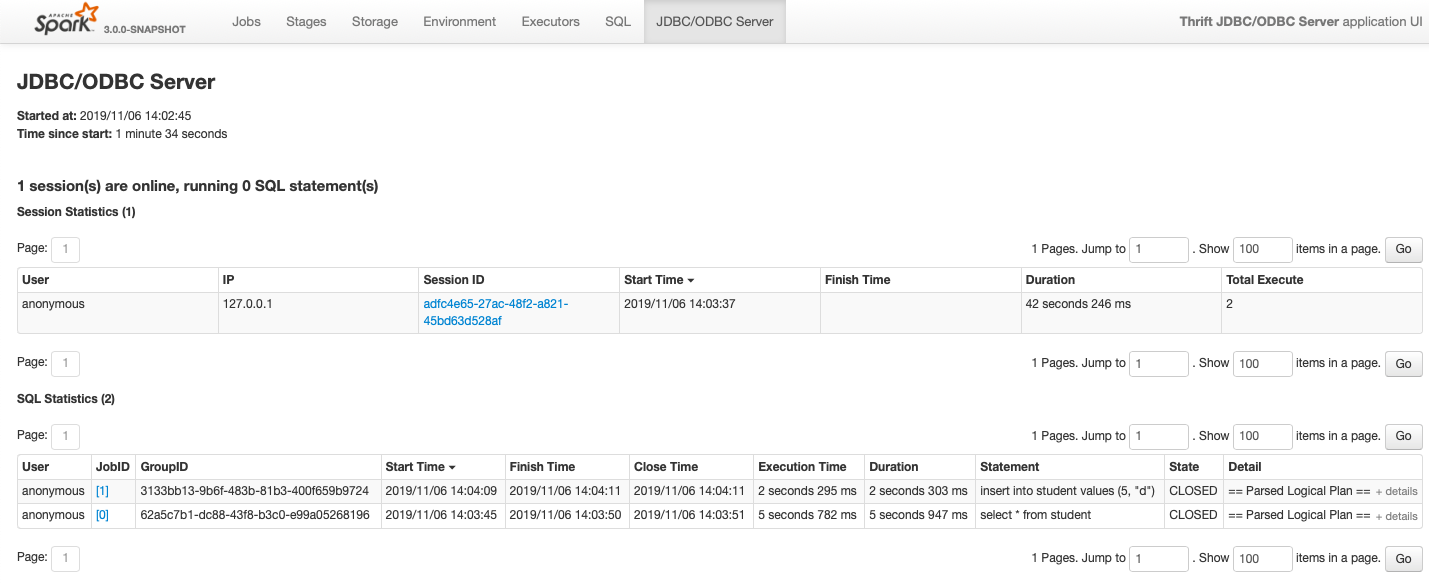This screenshot has height=583, width=1429.
Task: Click Thrift JDBC/ODBC Server application UI title
Action: coord(1301,21)
